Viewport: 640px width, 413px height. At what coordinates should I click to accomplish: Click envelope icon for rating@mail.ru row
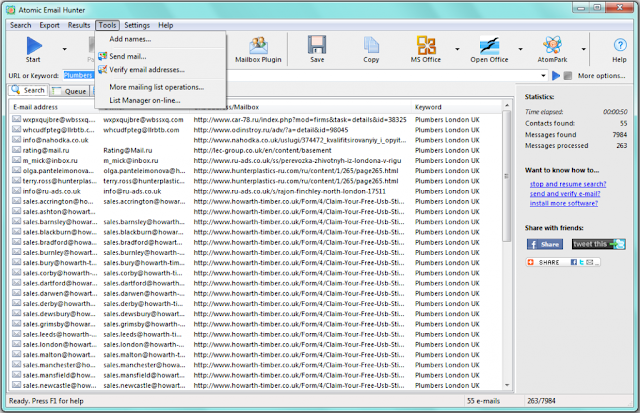tap(16, 150)
